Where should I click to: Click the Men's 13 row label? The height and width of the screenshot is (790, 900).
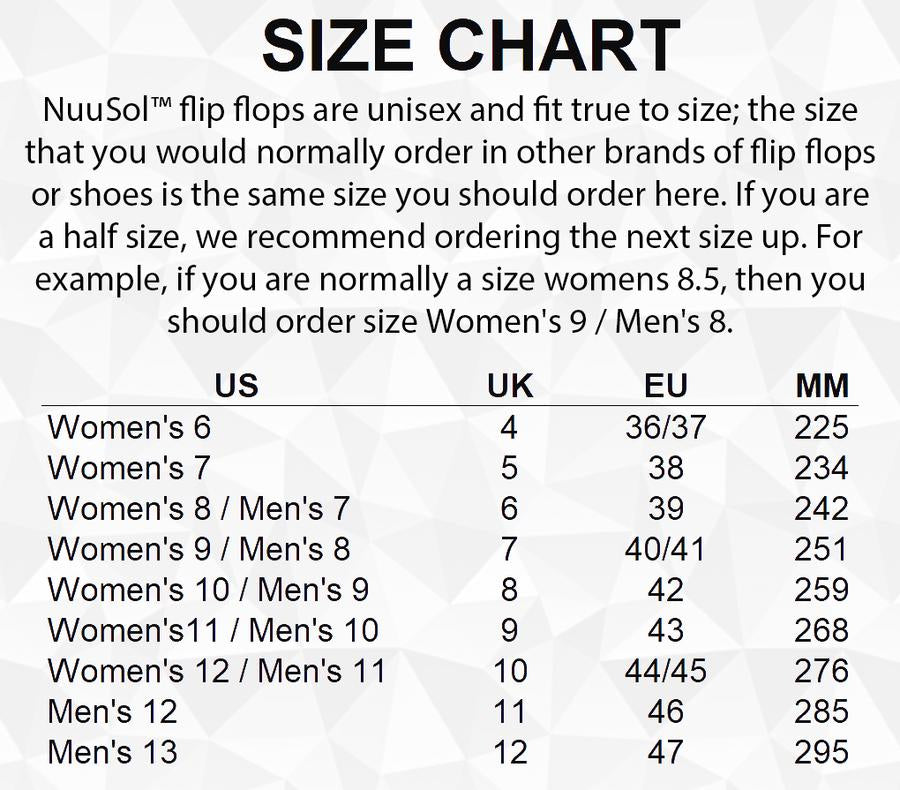tap(112, 752)
